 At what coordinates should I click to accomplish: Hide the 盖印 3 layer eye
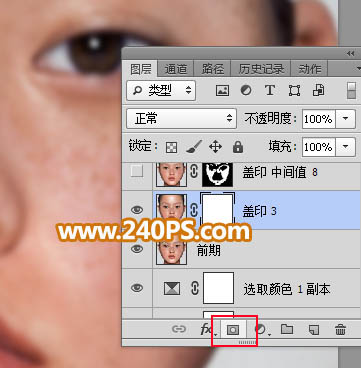(x=137, y=210)
